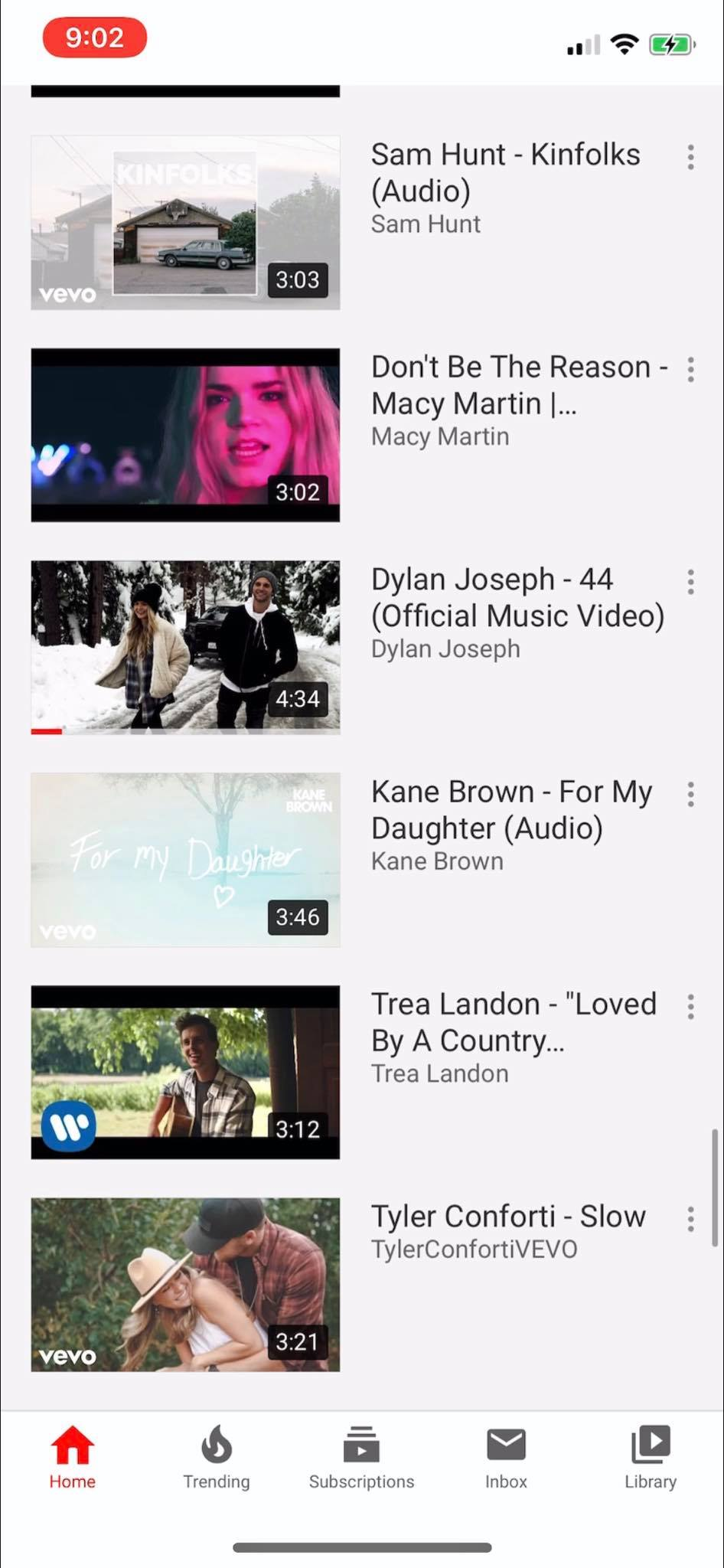Open Kane Brown For My Daughter title
The height and width of the screenshot is (1568, 724).
(512, 810)
